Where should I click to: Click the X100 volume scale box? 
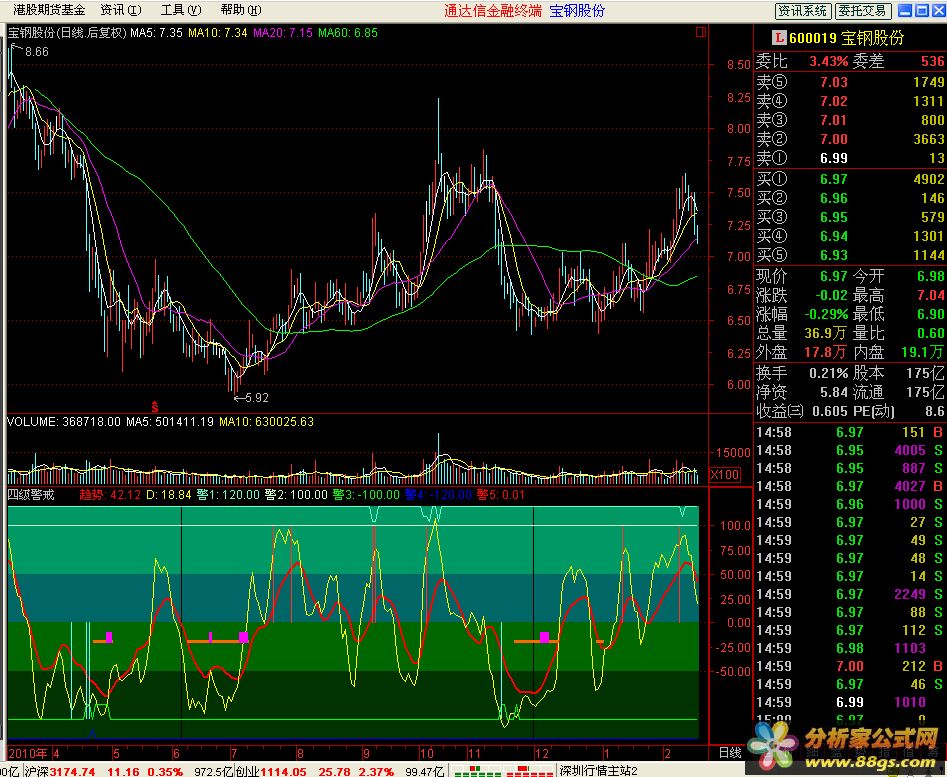[x=725, y=475]
